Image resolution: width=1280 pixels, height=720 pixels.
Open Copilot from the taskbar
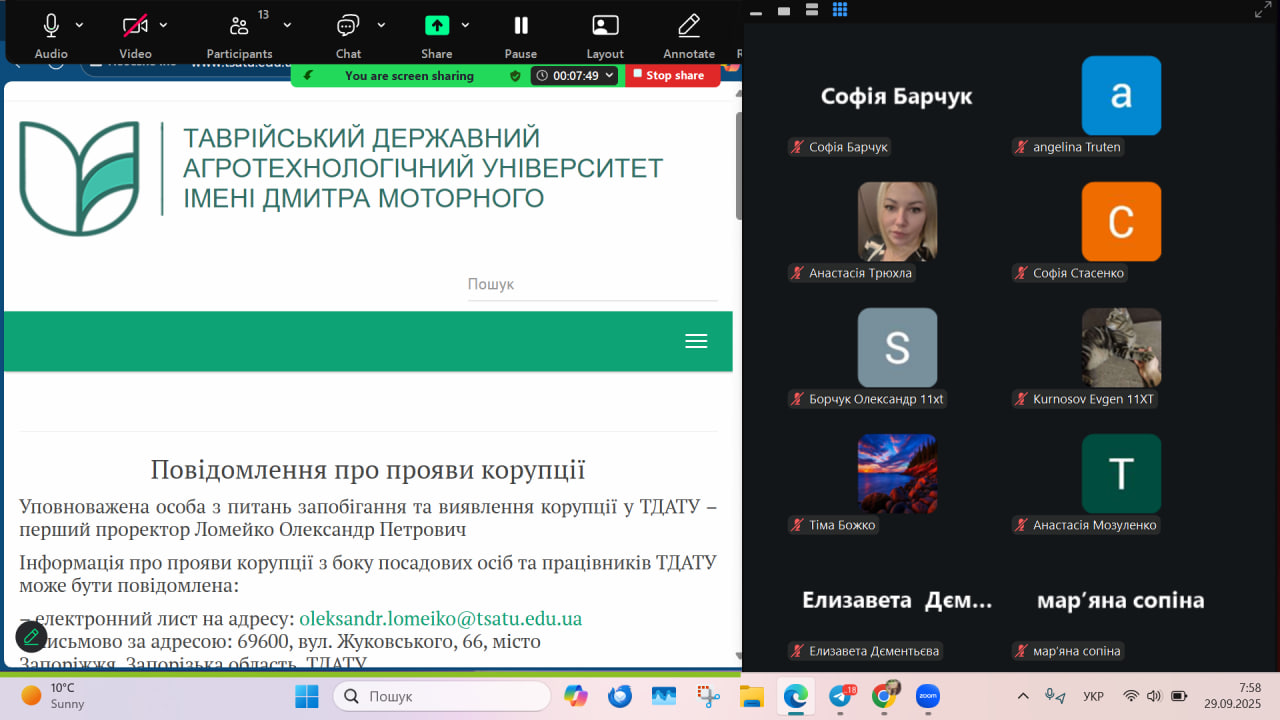pyautogui.click(x=576, y=696)
